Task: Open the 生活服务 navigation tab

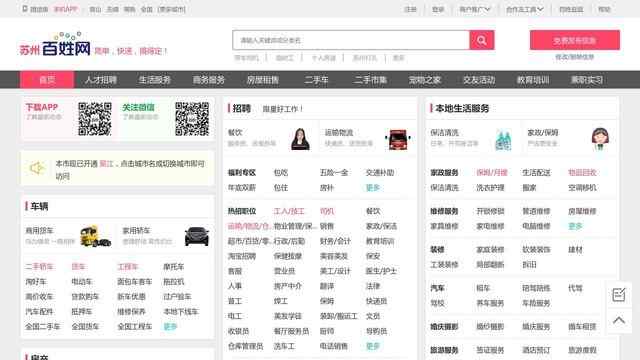Action: coord(155,80)
